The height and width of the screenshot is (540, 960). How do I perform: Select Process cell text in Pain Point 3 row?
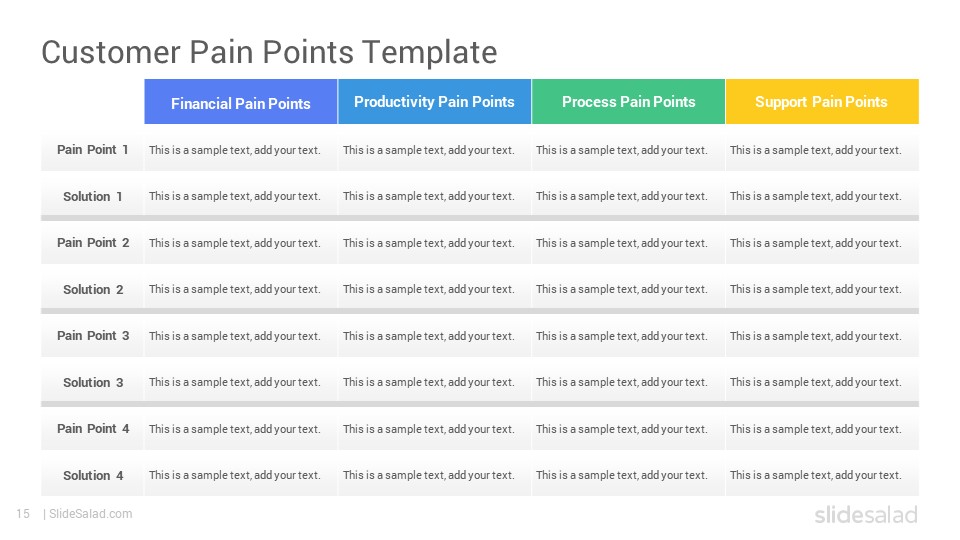click(x=621, y=336)
